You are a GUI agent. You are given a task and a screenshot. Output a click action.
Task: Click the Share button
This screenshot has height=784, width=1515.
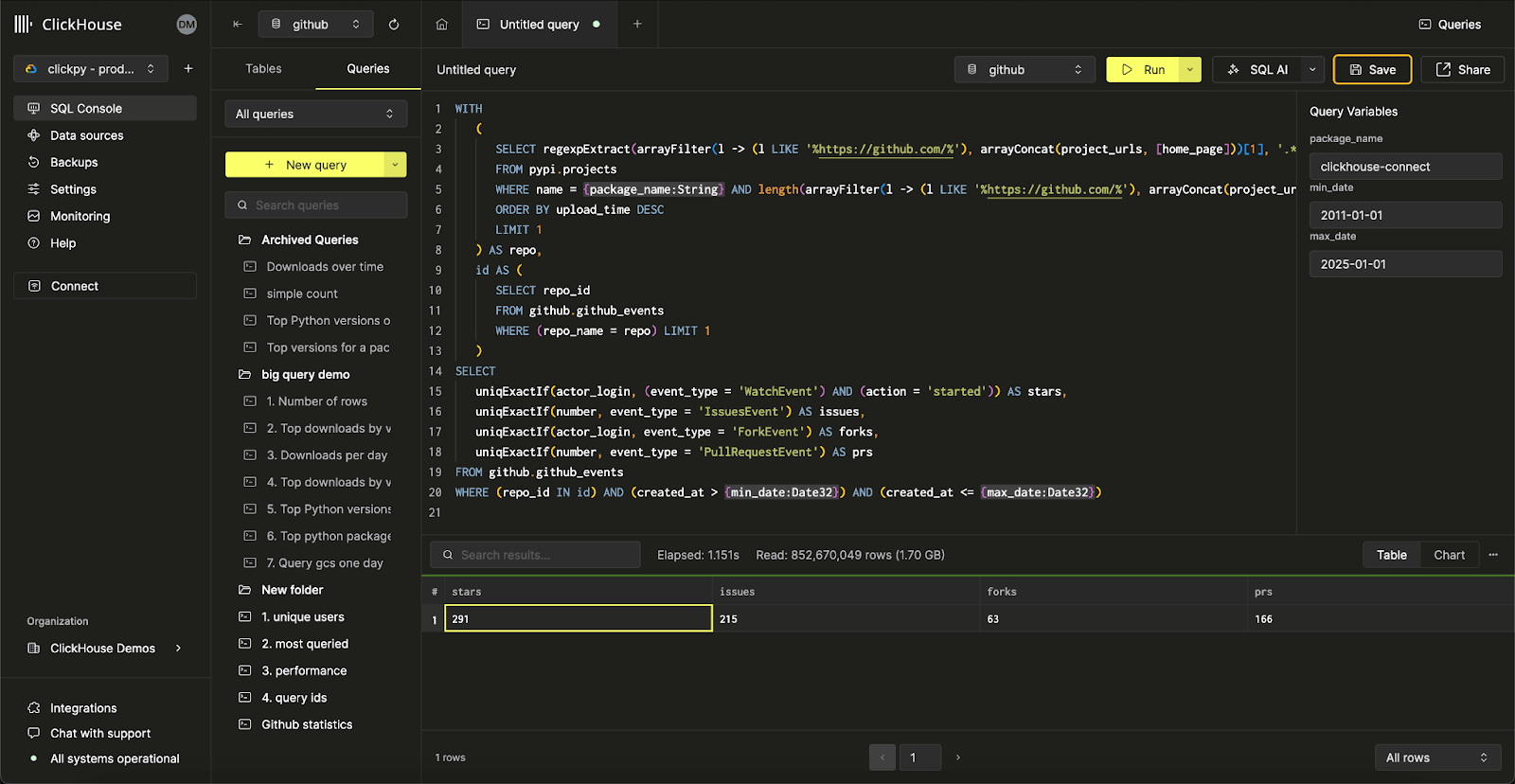[x=1462, y=69]
